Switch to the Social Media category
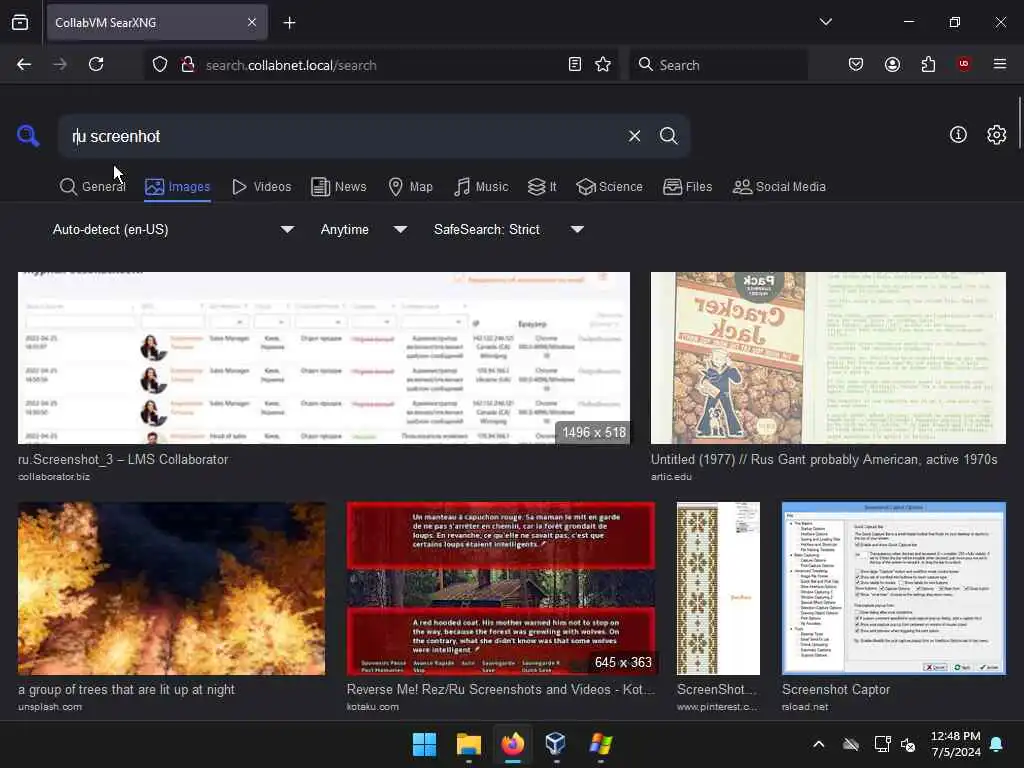This screenshot has height=768, width=1024. (779, 187)
